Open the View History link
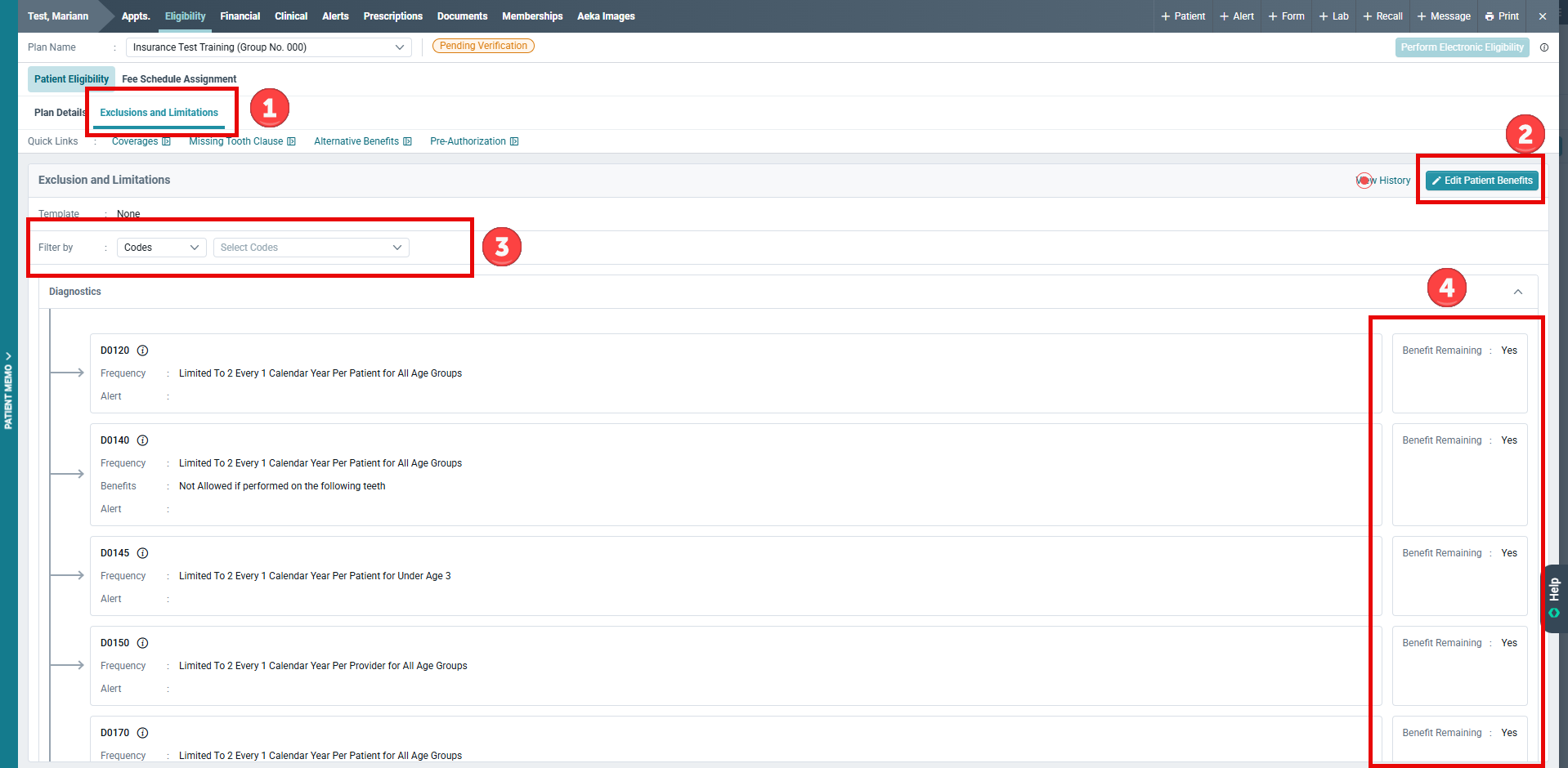Screen dimensions: 1568x768 pyautogui.click(x=1383, y=181)
